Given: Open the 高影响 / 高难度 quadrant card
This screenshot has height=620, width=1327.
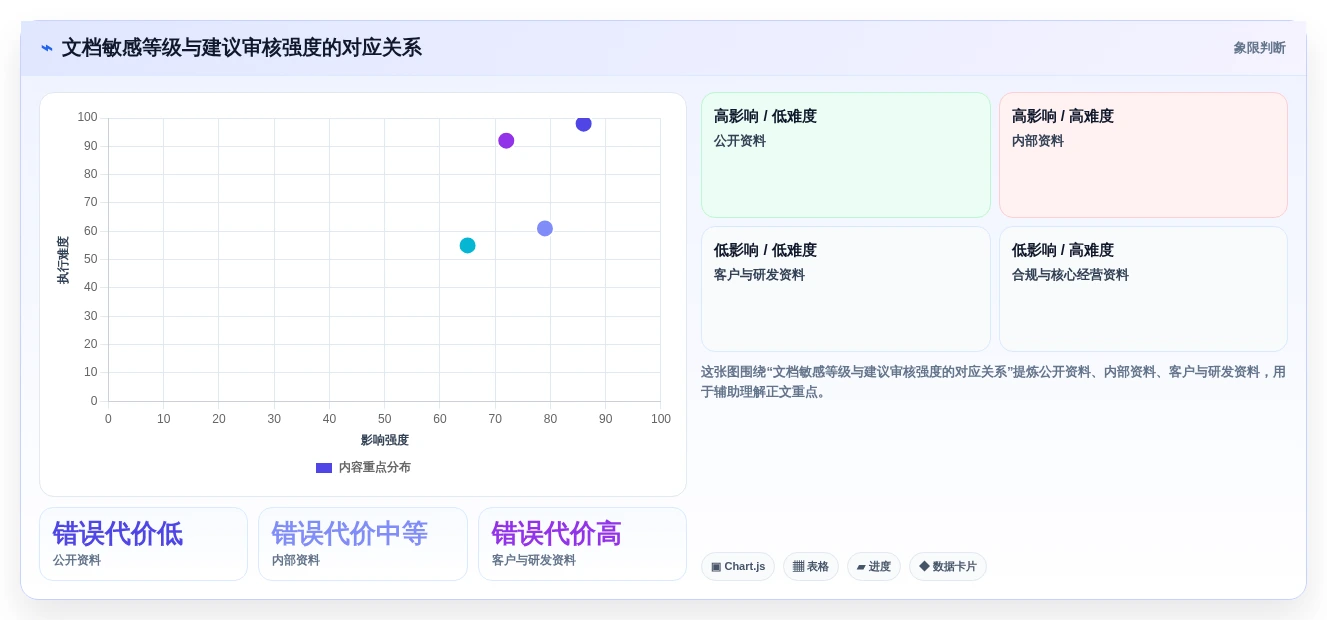Looking at the screenshot, I should [1143, 155].
